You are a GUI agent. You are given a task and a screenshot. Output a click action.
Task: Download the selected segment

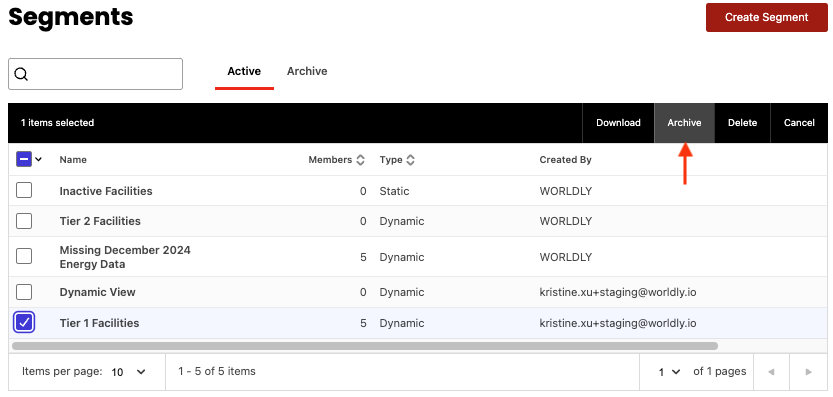tap(618, 123)
